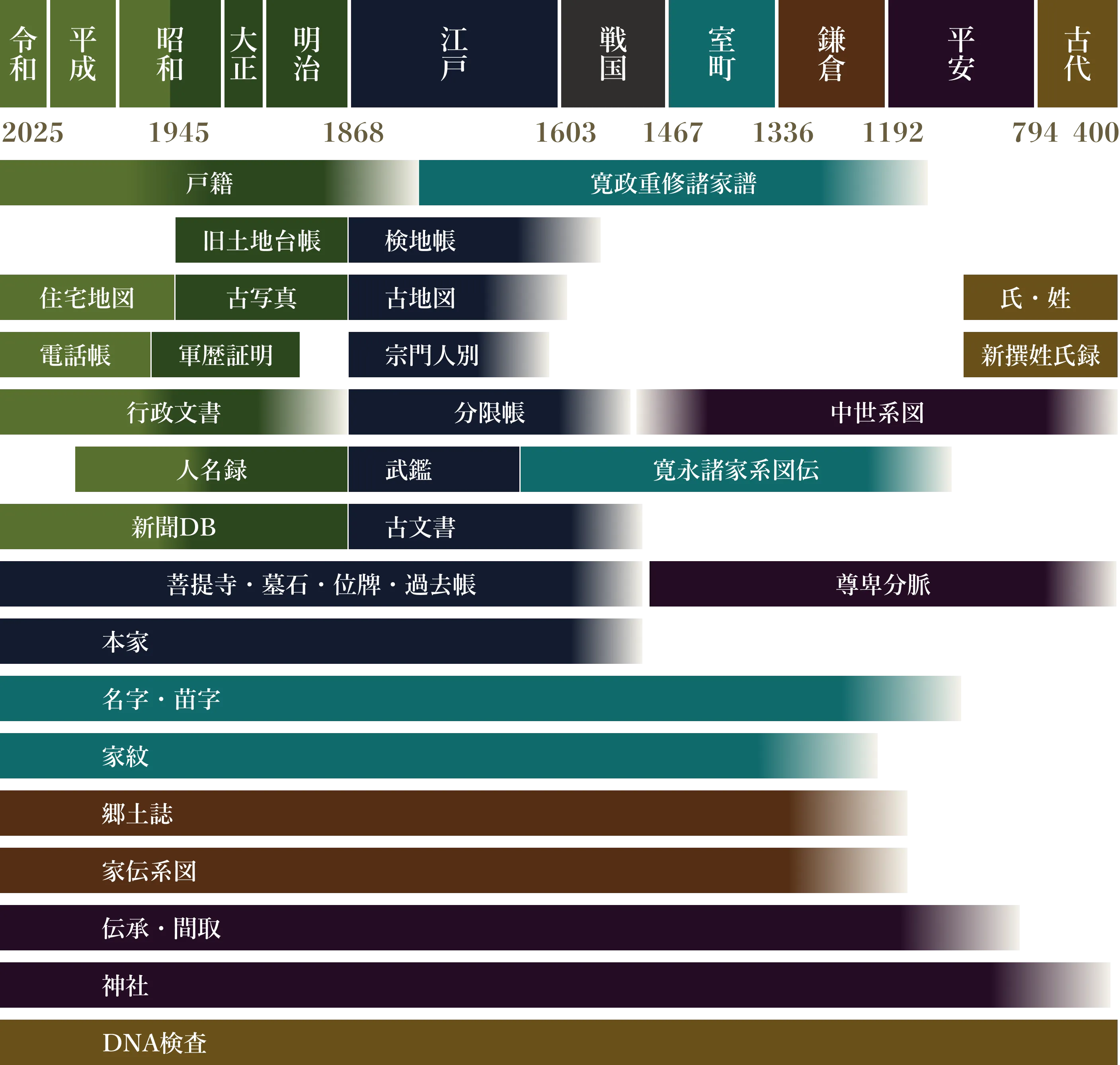Click the 名字・苗字 bar
This screenshot has height=1065, width=1120.
tap(480, 699)
